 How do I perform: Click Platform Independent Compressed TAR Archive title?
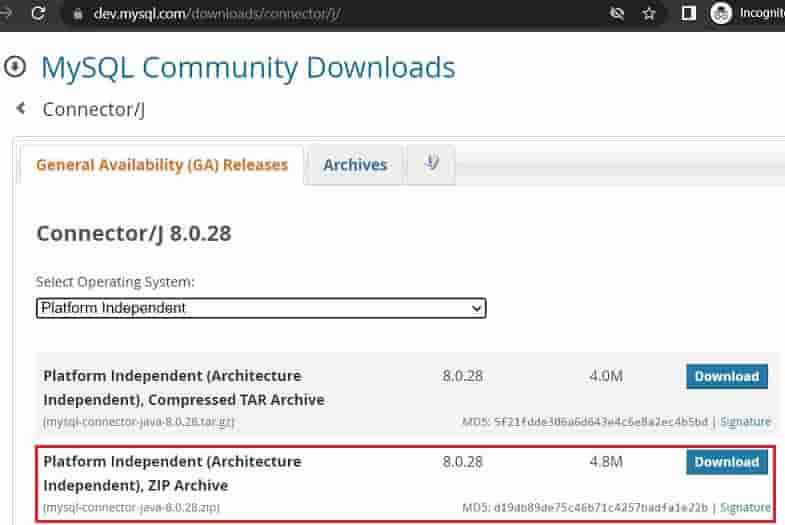[184, 388]
